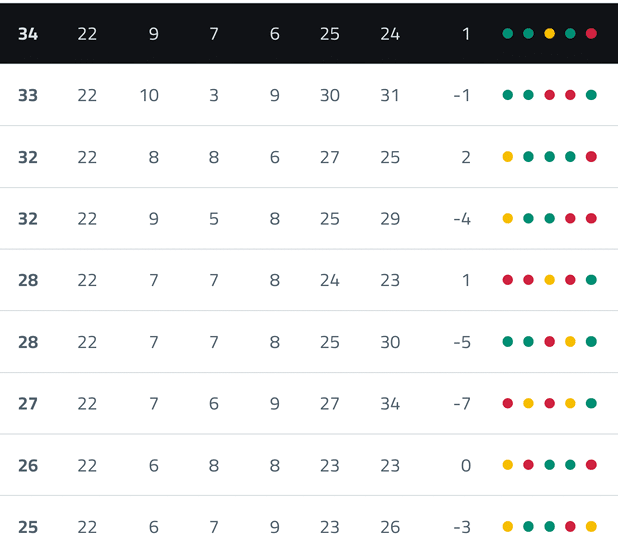Click the yellow form dot in the goal difference -5 row
The height and width of the screenshot is (543, 618).
point(570,342)
